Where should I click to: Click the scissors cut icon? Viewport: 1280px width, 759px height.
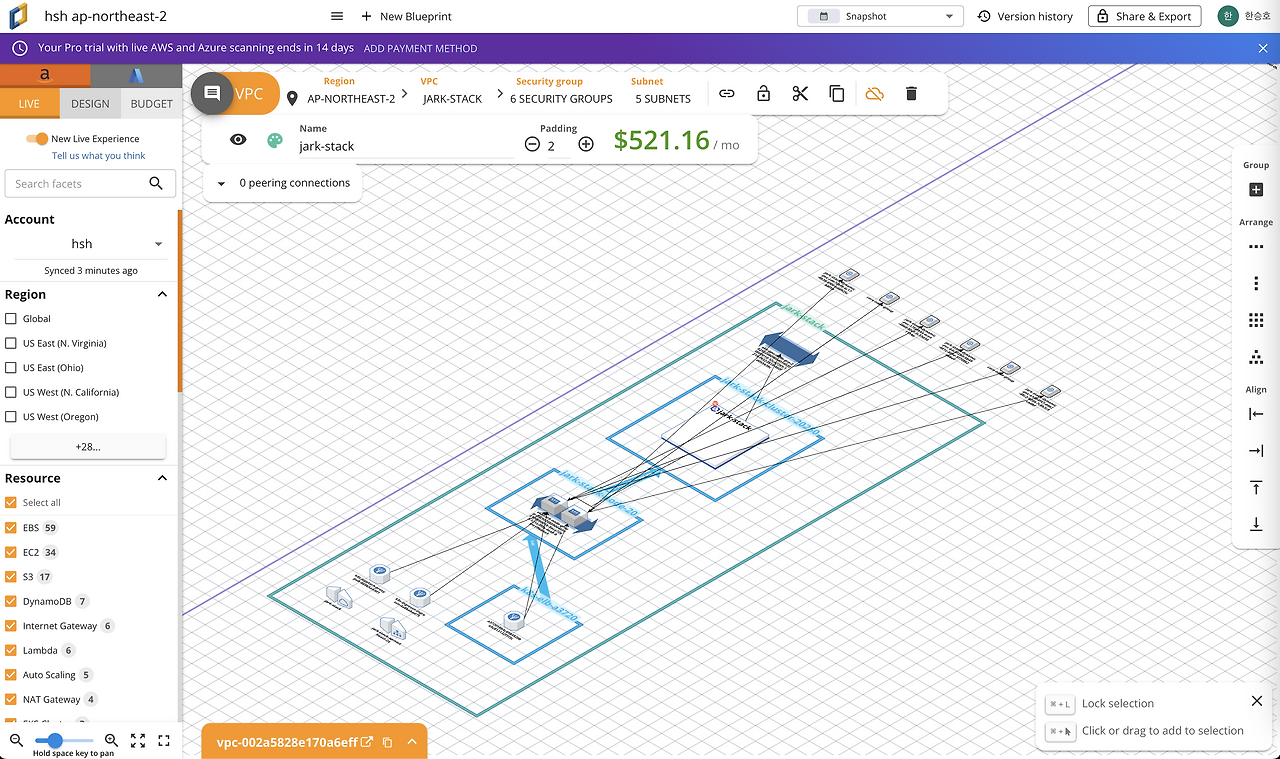tap(800, 93)
